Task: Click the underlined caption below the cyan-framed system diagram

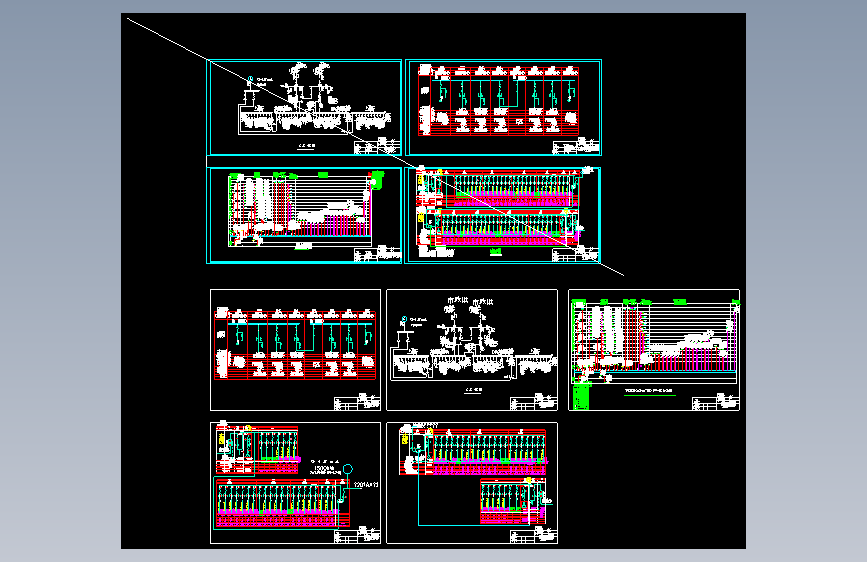Action: 306,147
